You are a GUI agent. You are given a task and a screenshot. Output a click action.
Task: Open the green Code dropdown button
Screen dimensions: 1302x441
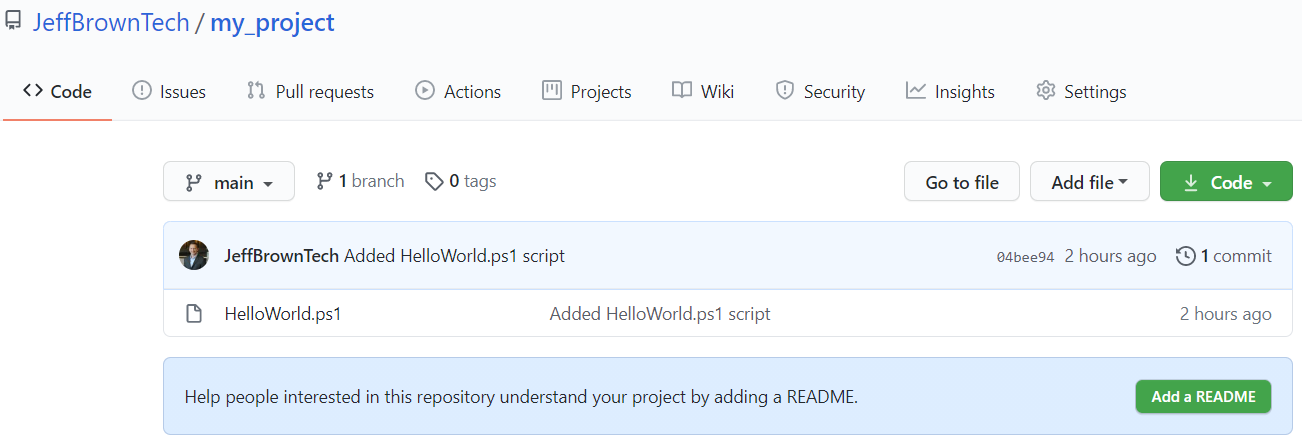coord(1226,182)
